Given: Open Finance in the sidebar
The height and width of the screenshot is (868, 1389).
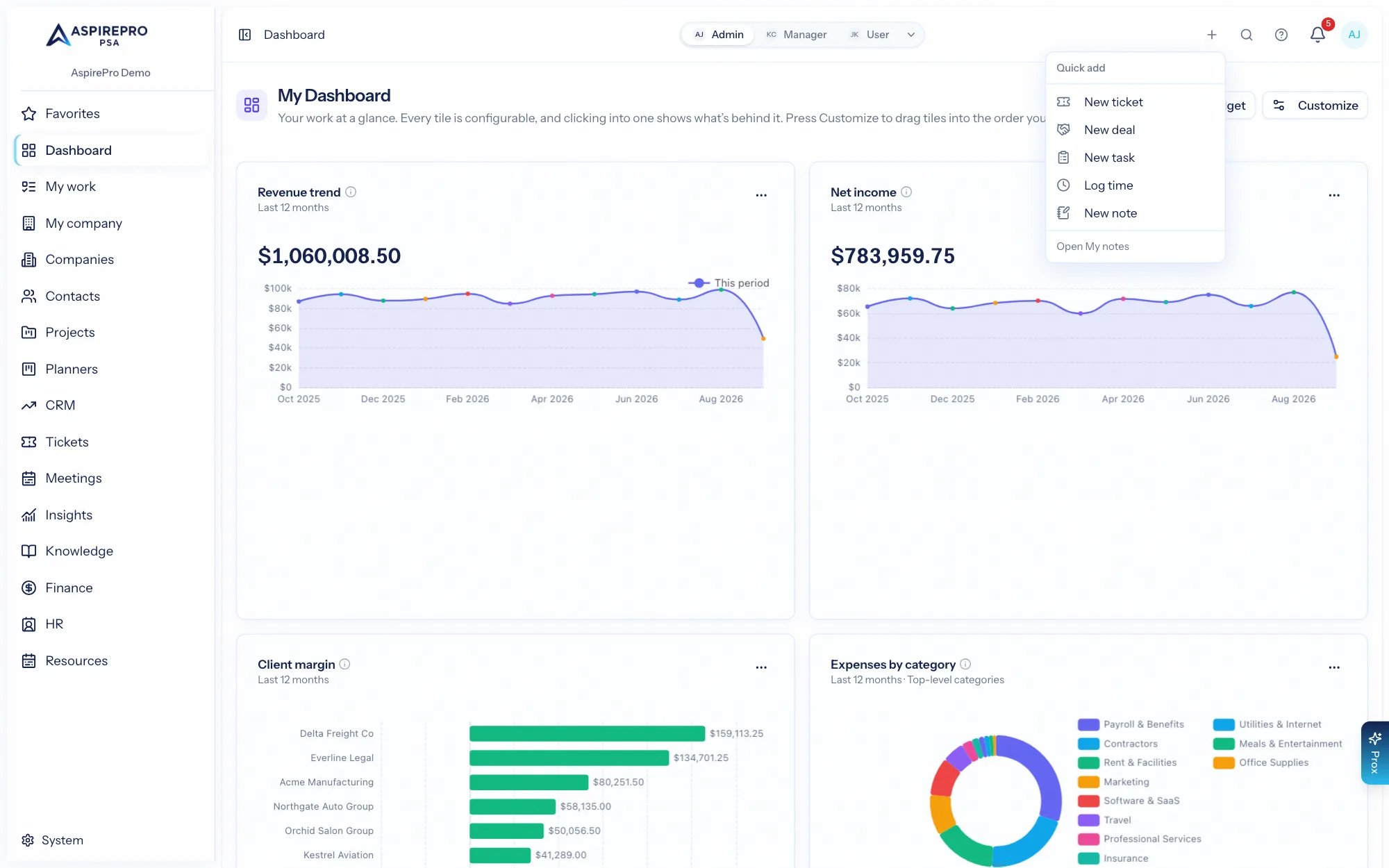Looking at the screenshot, I should [x=111, y=588].
